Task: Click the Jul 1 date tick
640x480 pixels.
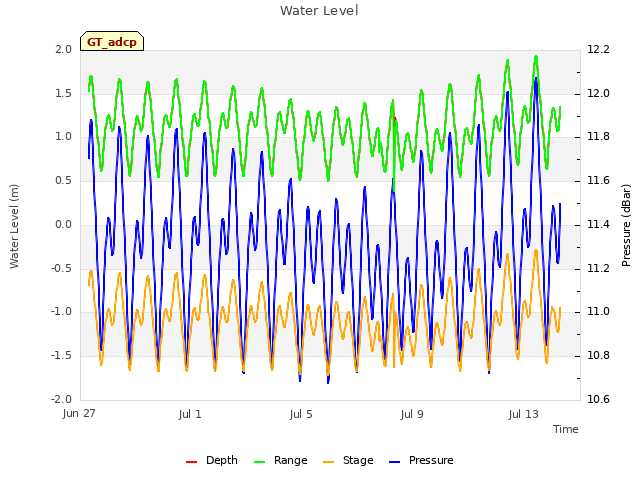Action: click(x=190, y=414)
